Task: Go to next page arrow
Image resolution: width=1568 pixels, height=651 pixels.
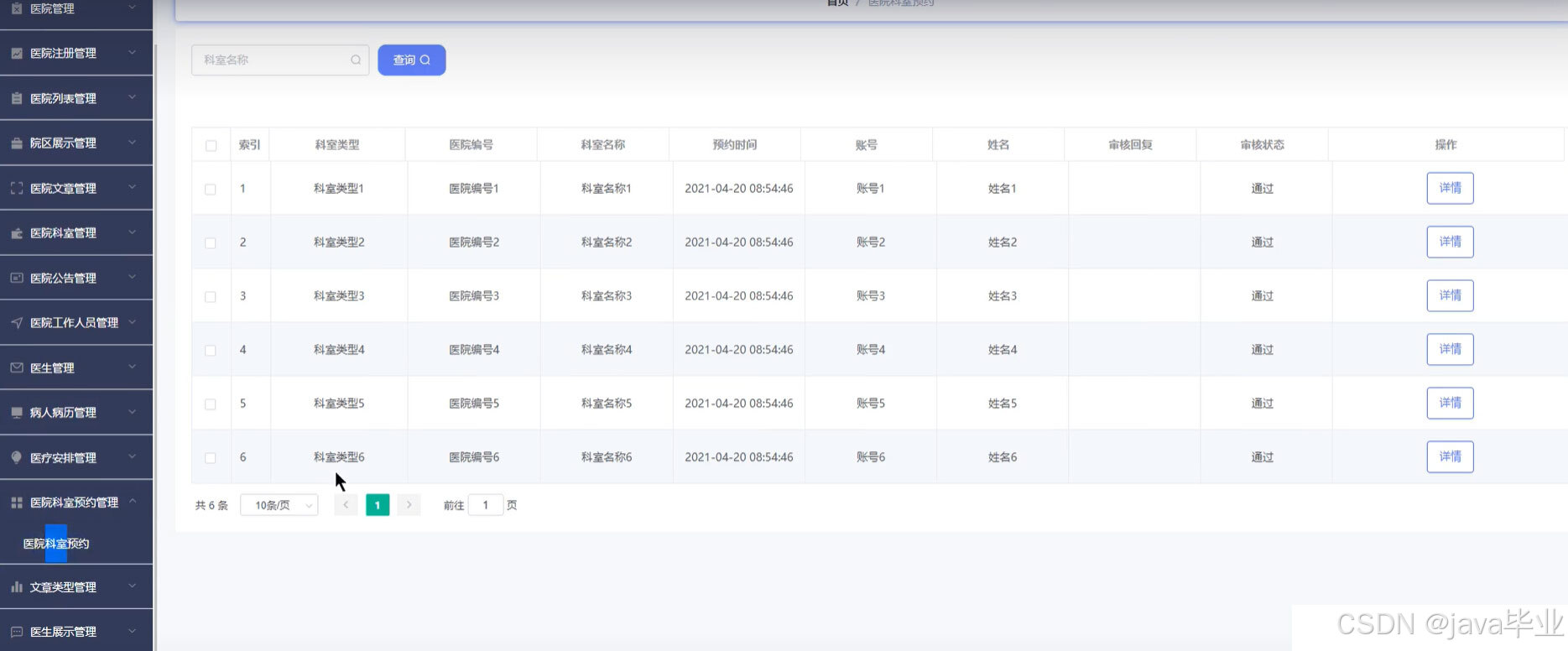Action: coord(409,505)
